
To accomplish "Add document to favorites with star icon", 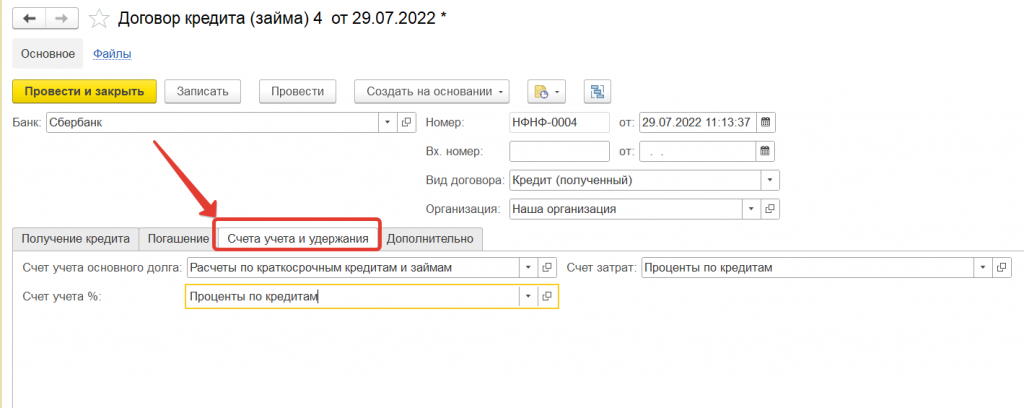I will 98,18.
